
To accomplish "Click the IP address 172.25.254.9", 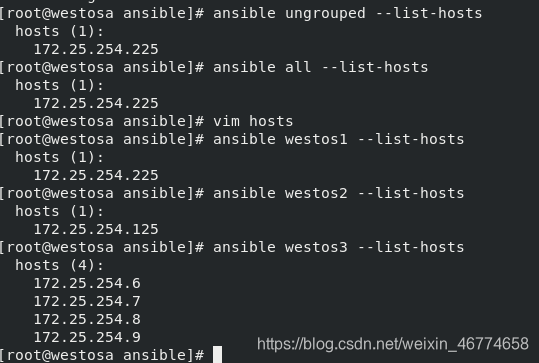I will pyautogui.click(x=87, y=337).
